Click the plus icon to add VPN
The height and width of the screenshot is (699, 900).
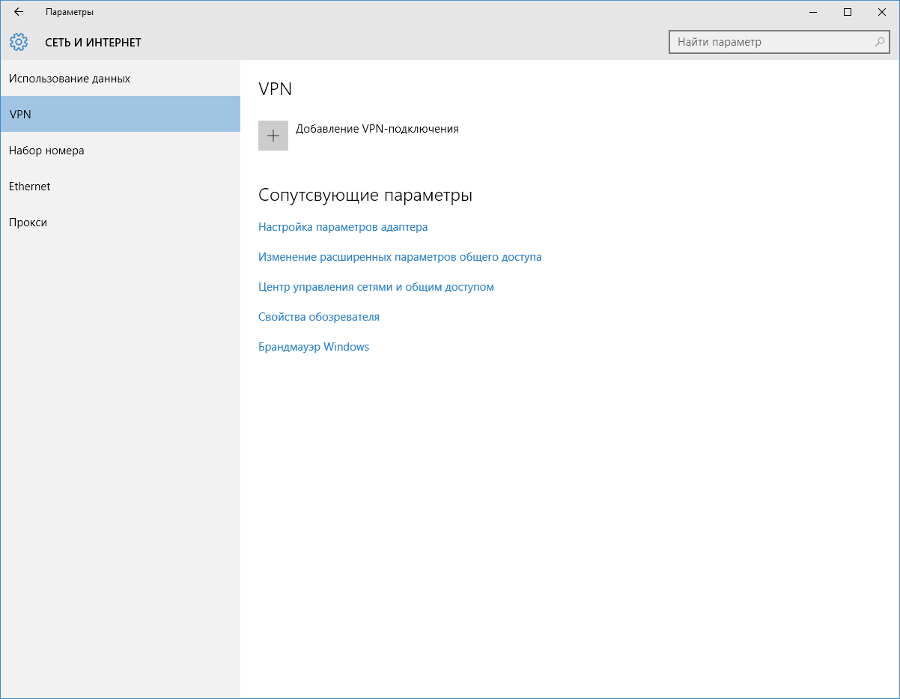[x=273, y=136]
